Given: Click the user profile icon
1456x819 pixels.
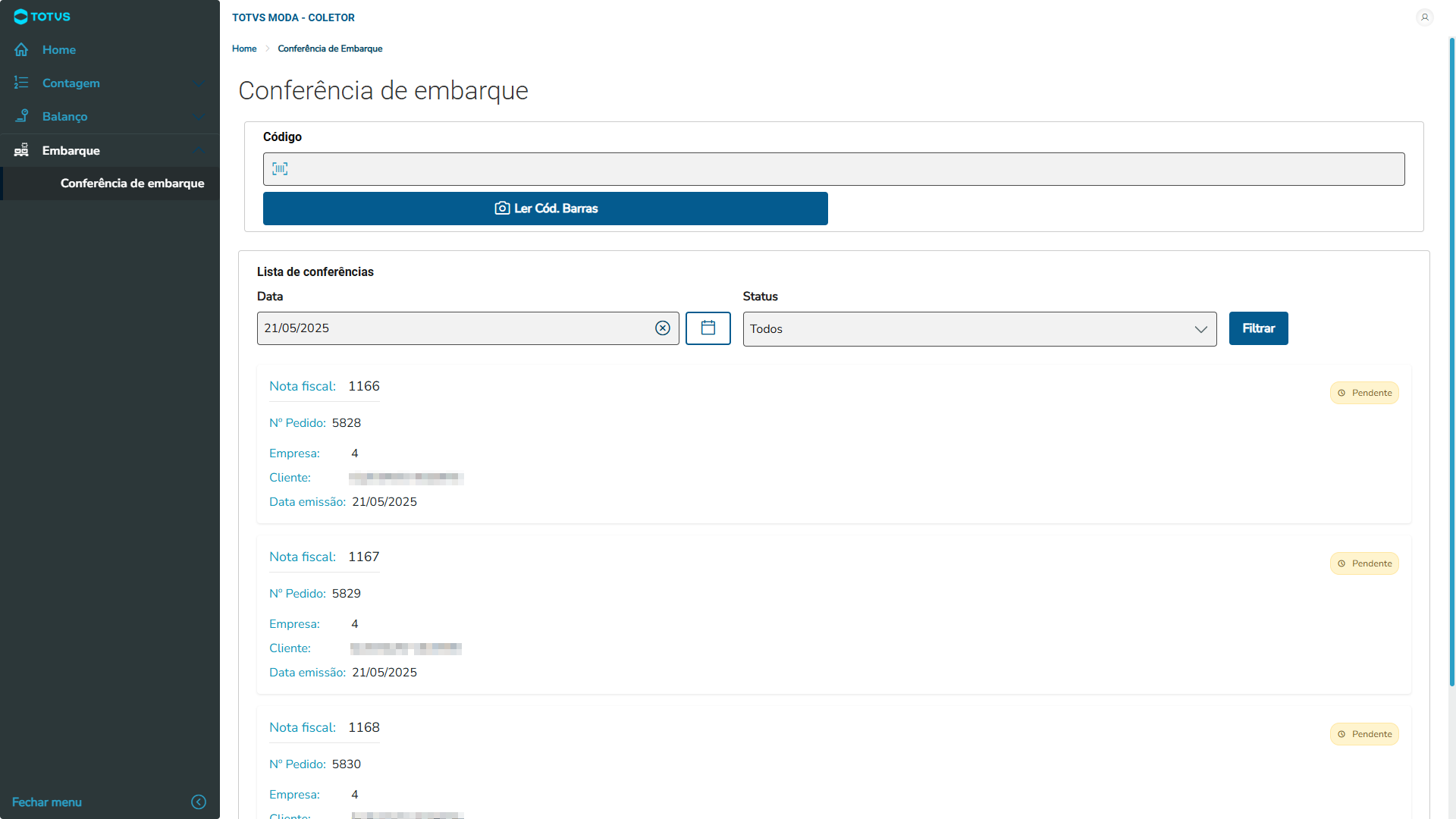Looking at the screenshot, I should (1424, 17).
